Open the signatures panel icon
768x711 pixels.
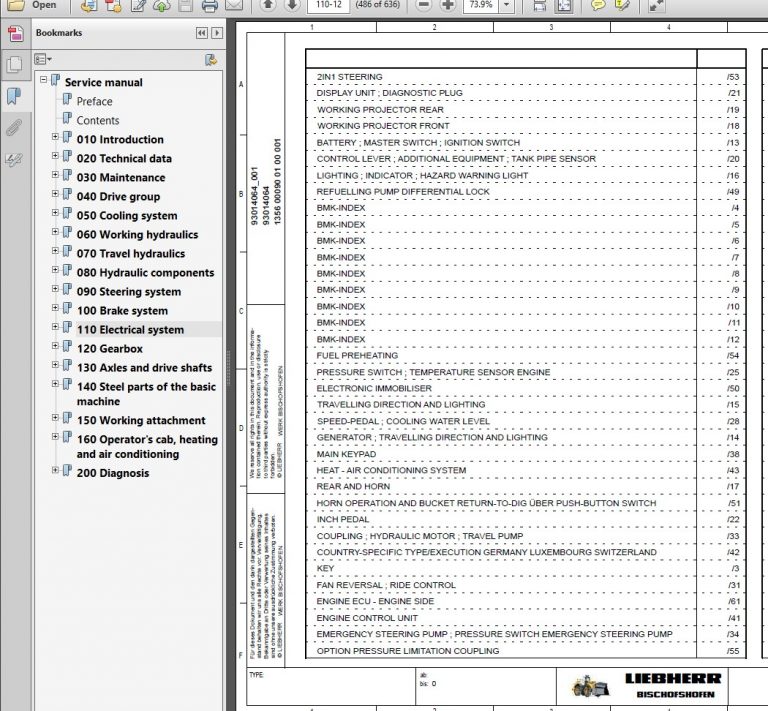tap(13, 159)
